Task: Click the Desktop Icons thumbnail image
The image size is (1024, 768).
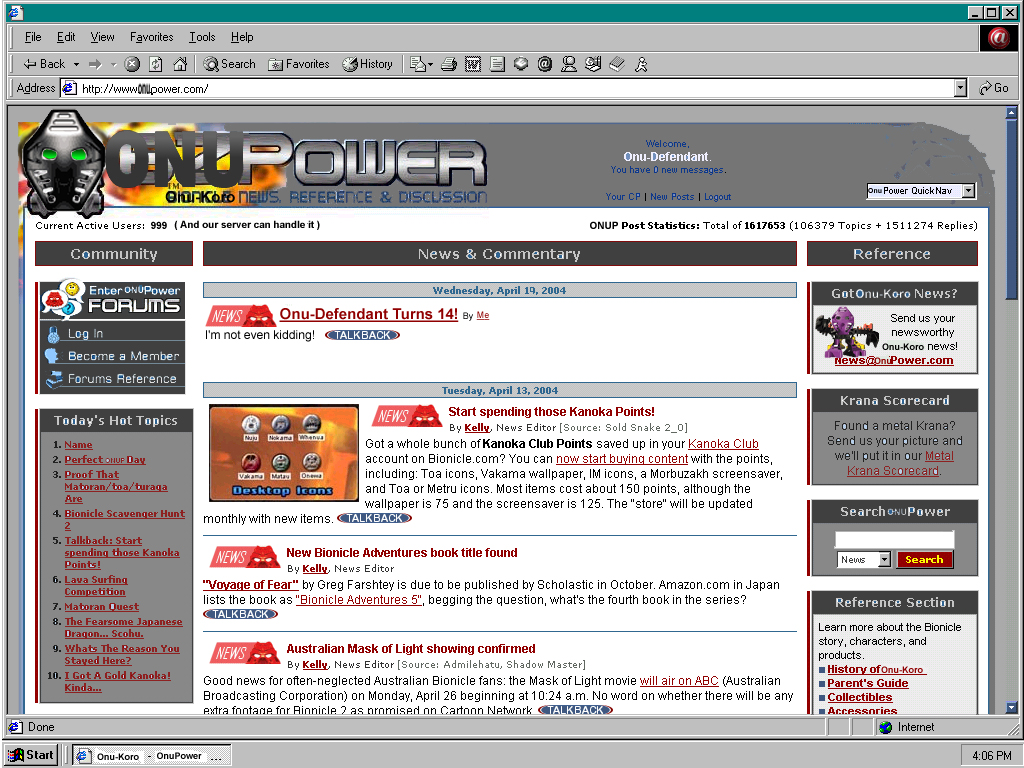Action: pos(283,453)
